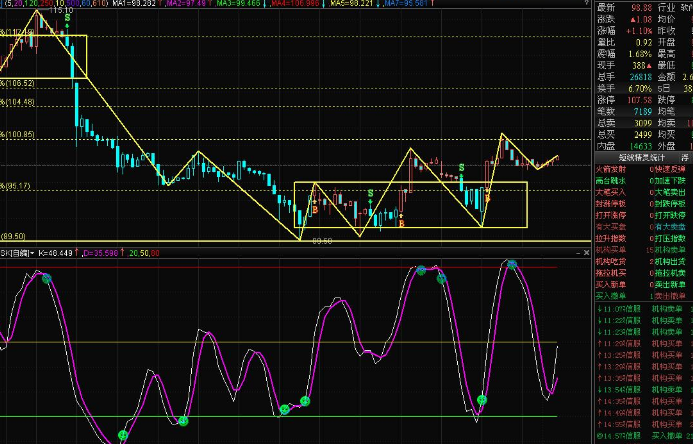
Task: Close the SK indicator sub-panel
Action: 586,253
